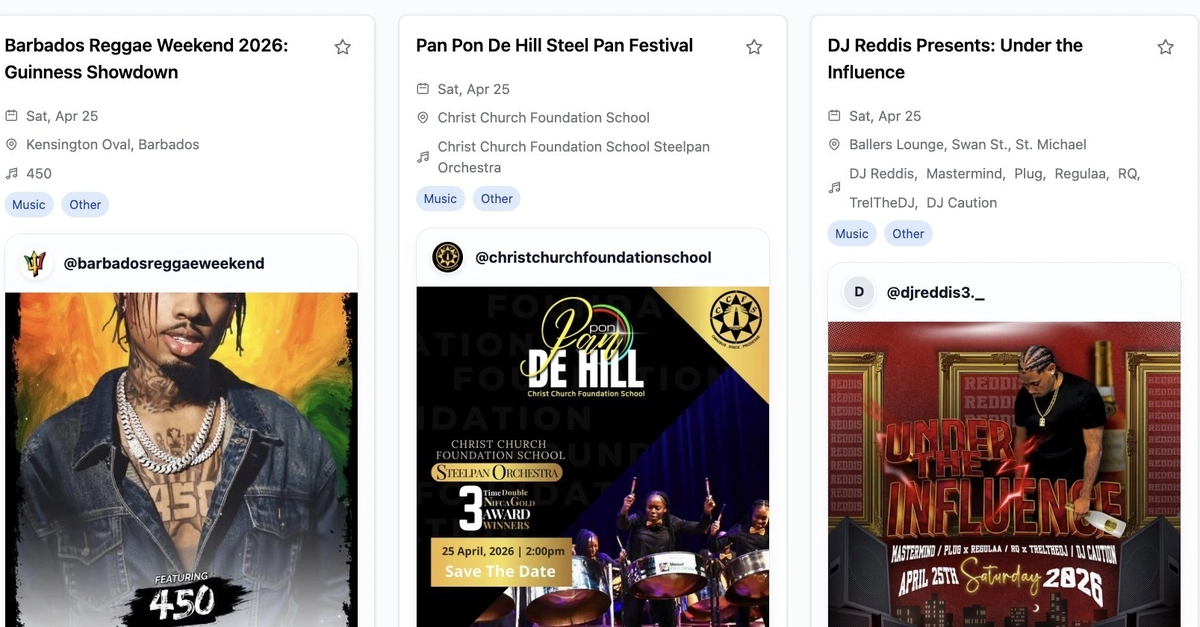Toggle star on DJ Reddis Presents event
Viewport: 1200px width, 627px height.
point(1165,47)
